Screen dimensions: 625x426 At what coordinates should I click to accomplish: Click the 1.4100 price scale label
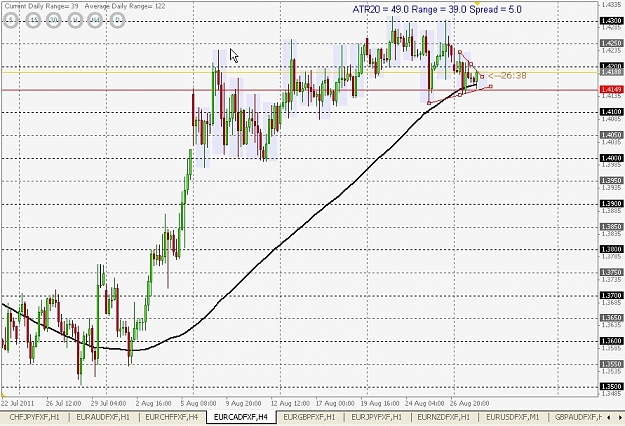pyautogui.click(x=611, y=112)
